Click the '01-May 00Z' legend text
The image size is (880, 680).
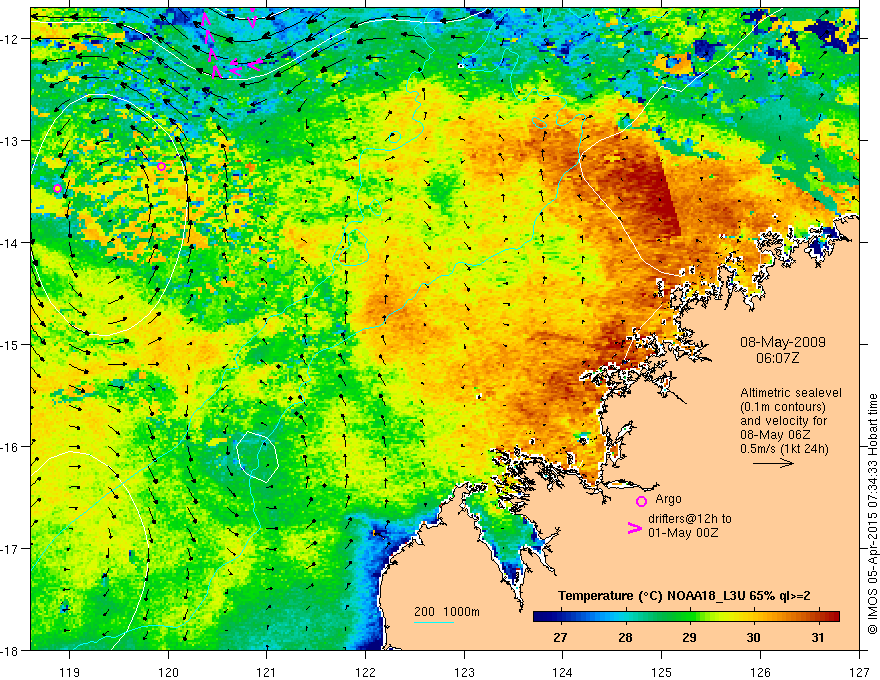[x=682, y=533]
